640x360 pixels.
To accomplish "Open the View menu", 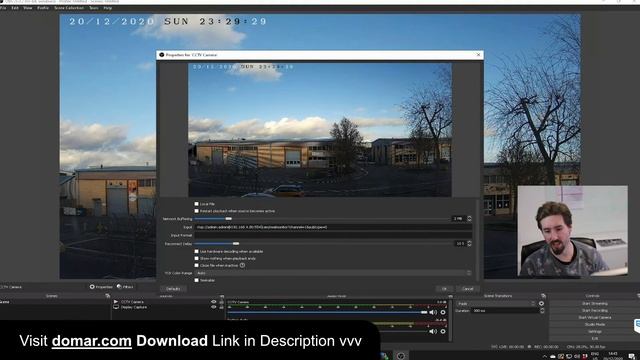I will click(28, 8).
